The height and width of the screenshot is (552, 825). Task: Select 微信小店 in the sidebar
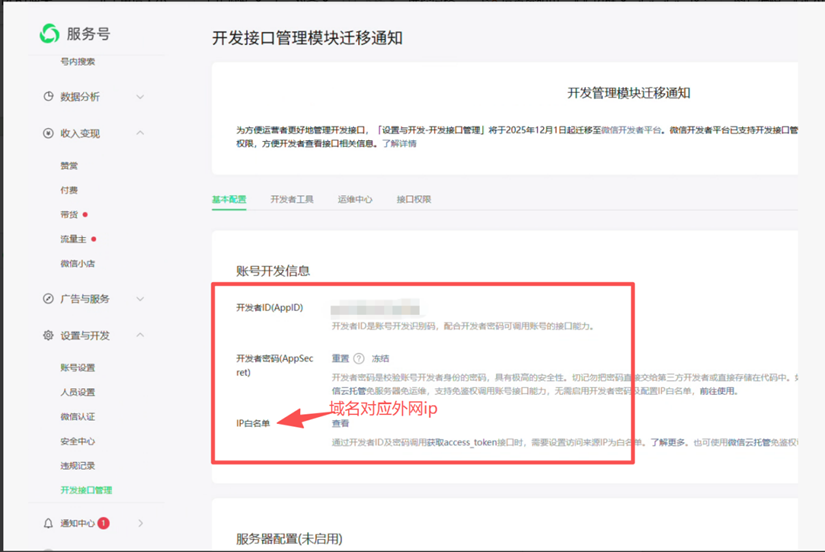point(77,264)
